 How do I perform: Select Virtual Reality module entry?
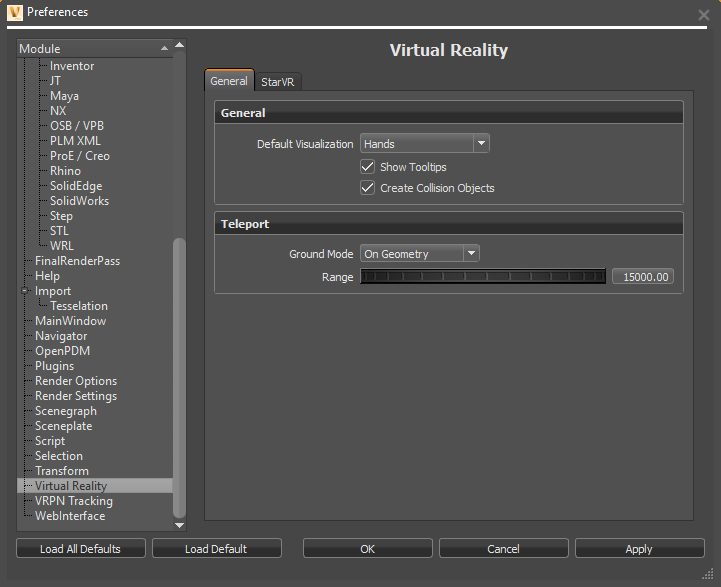tap(95, 485)
